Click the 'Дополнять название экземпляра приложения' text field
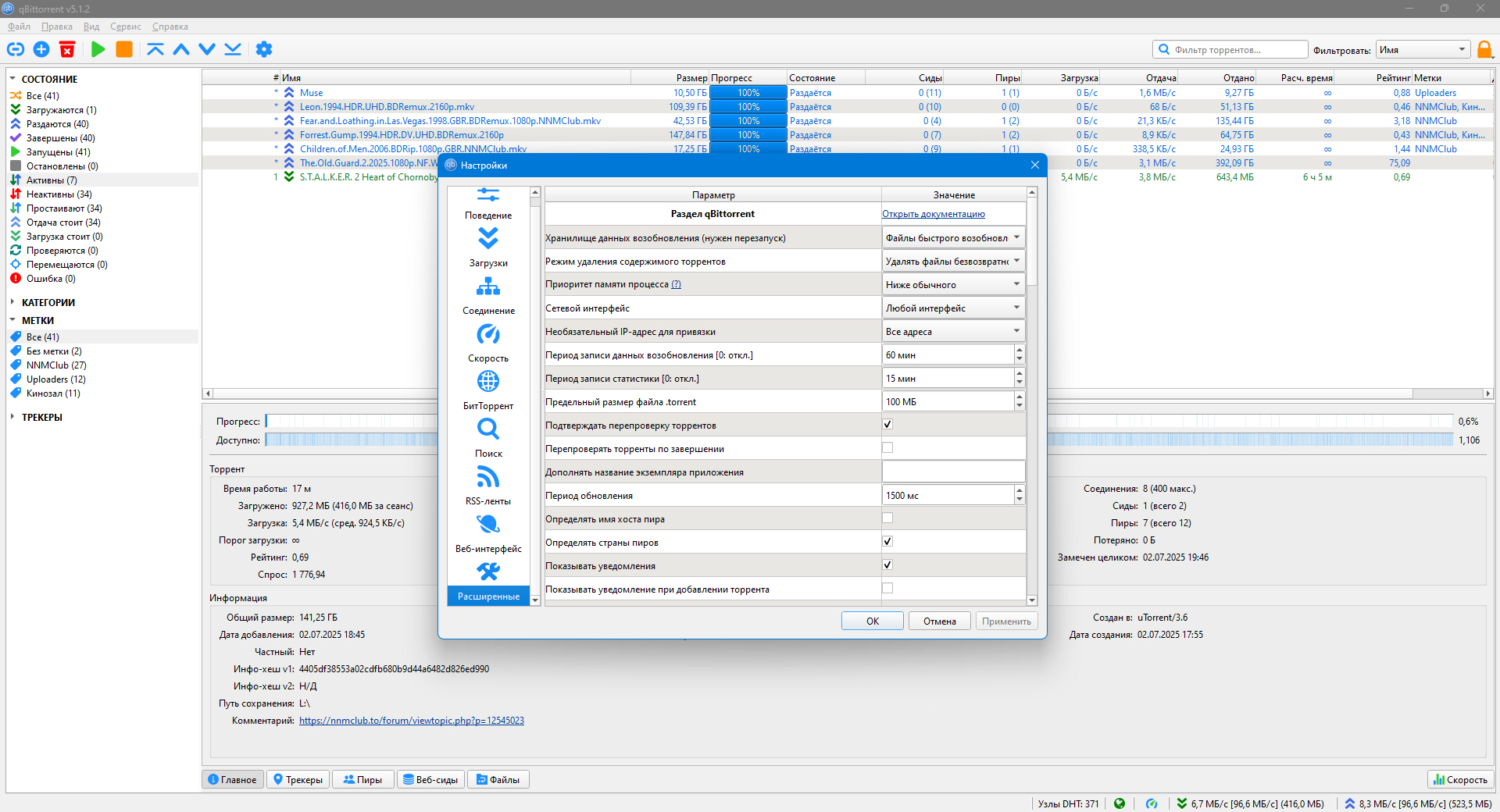Image resolution: width=1500 pixels, height=812 pixels. point(953,472)
